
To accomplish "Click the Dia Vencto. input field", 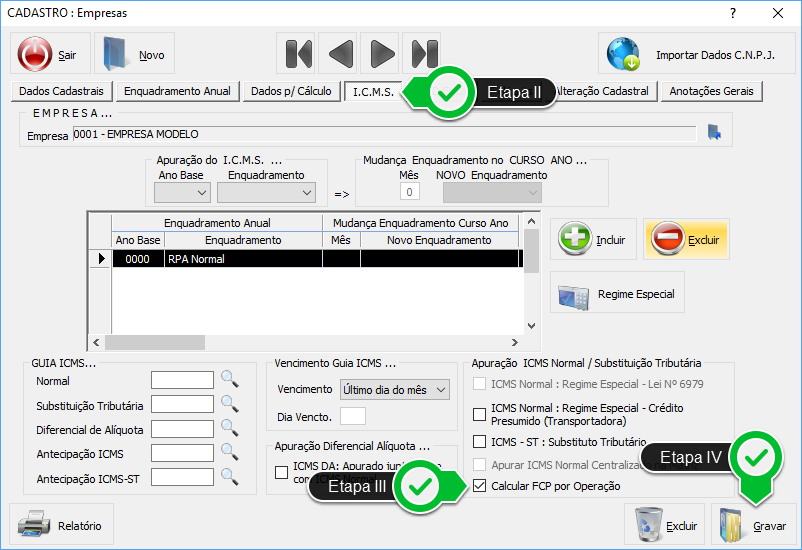I will [x=353, y=416].
